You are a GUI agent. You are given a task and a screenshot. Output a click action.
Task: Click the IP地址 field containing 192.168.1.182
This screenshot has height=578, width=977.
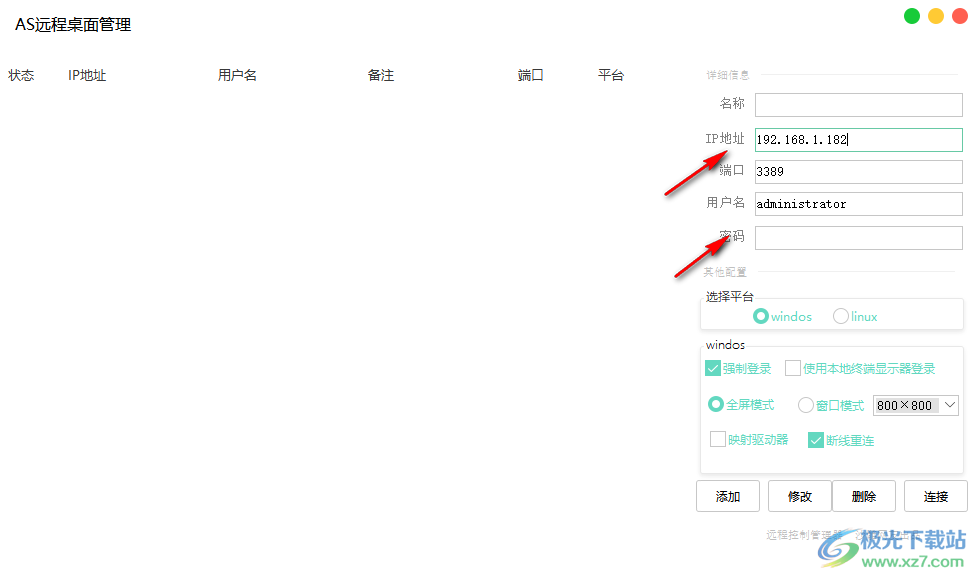click(x=859, y=140)
